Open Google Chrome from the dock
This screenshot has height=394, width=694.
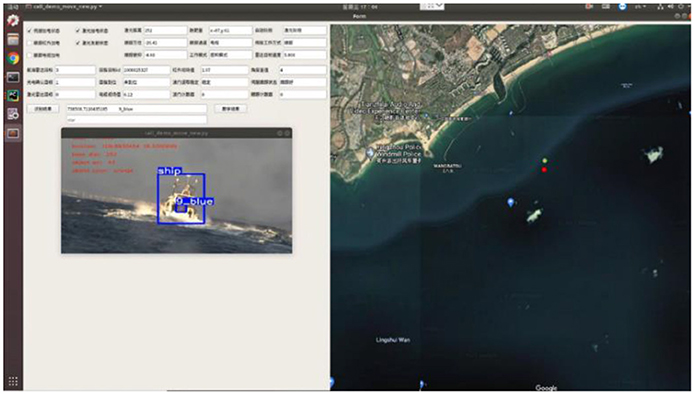pos(13,58)
